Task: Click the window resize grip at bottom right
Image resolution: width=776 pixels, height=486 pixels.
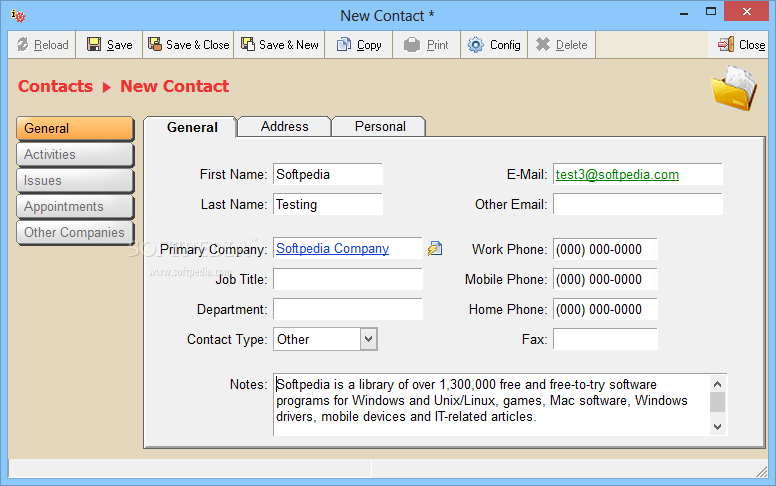Action: pos(761,472)
